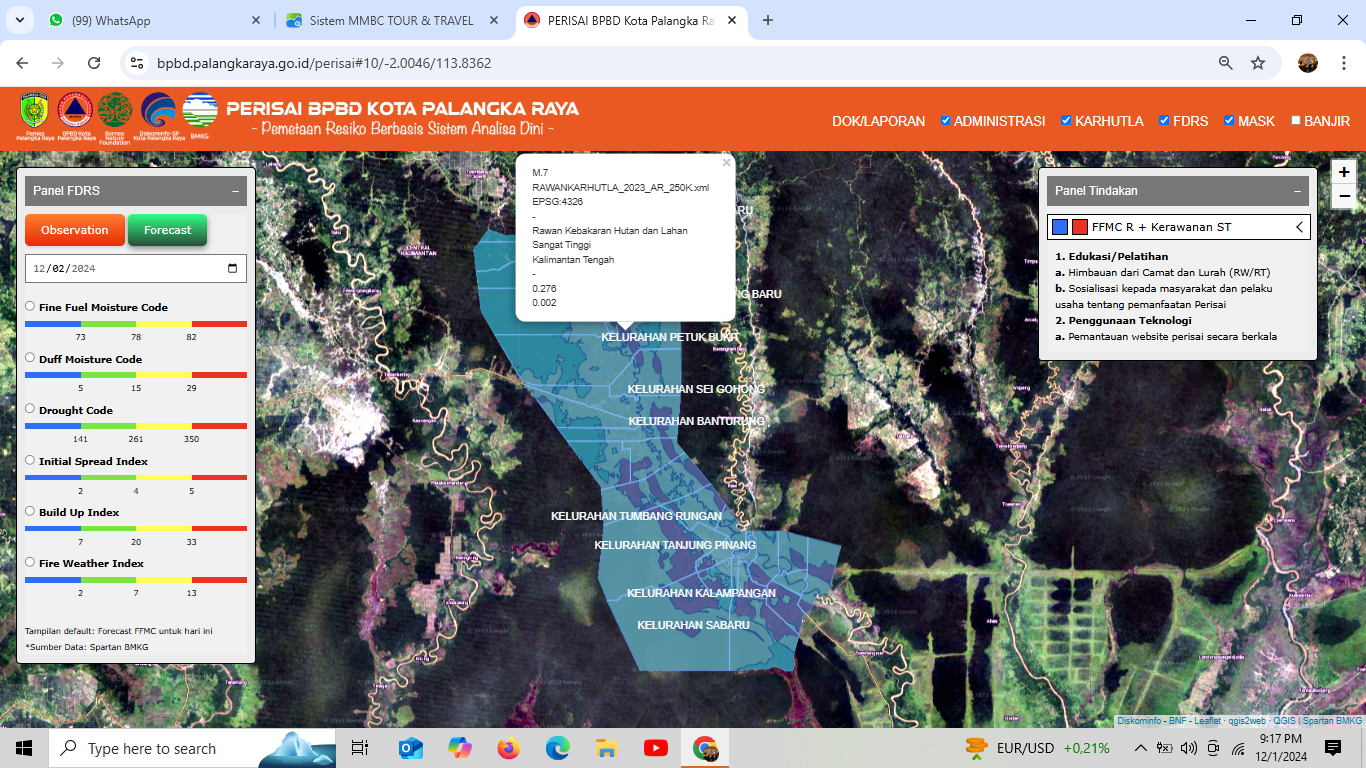Open the browser zoom magnifier icon
This screenshot has width=1366, height=768.
tap(1225, 63)
